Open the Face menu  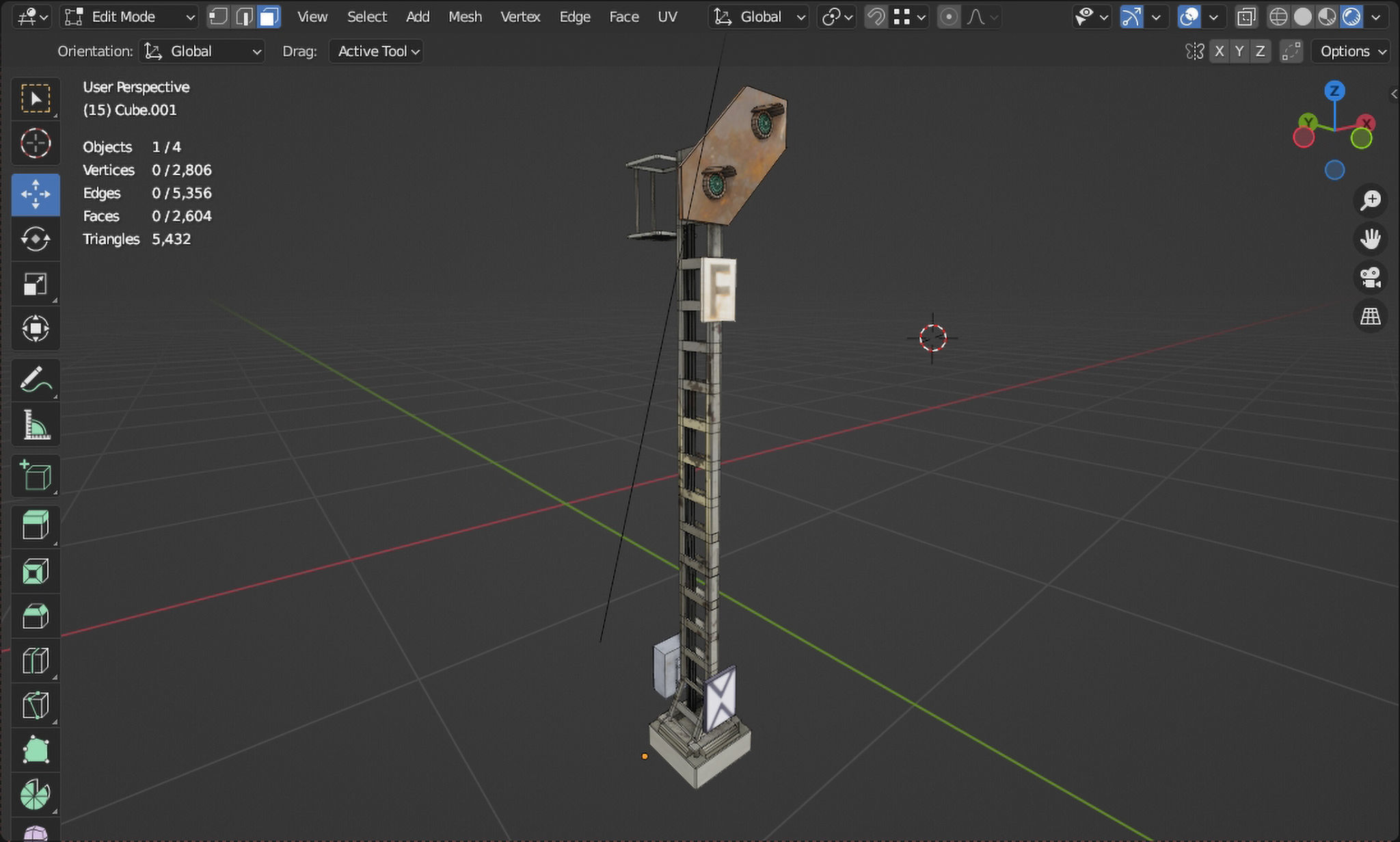click(x=624, y=16)
